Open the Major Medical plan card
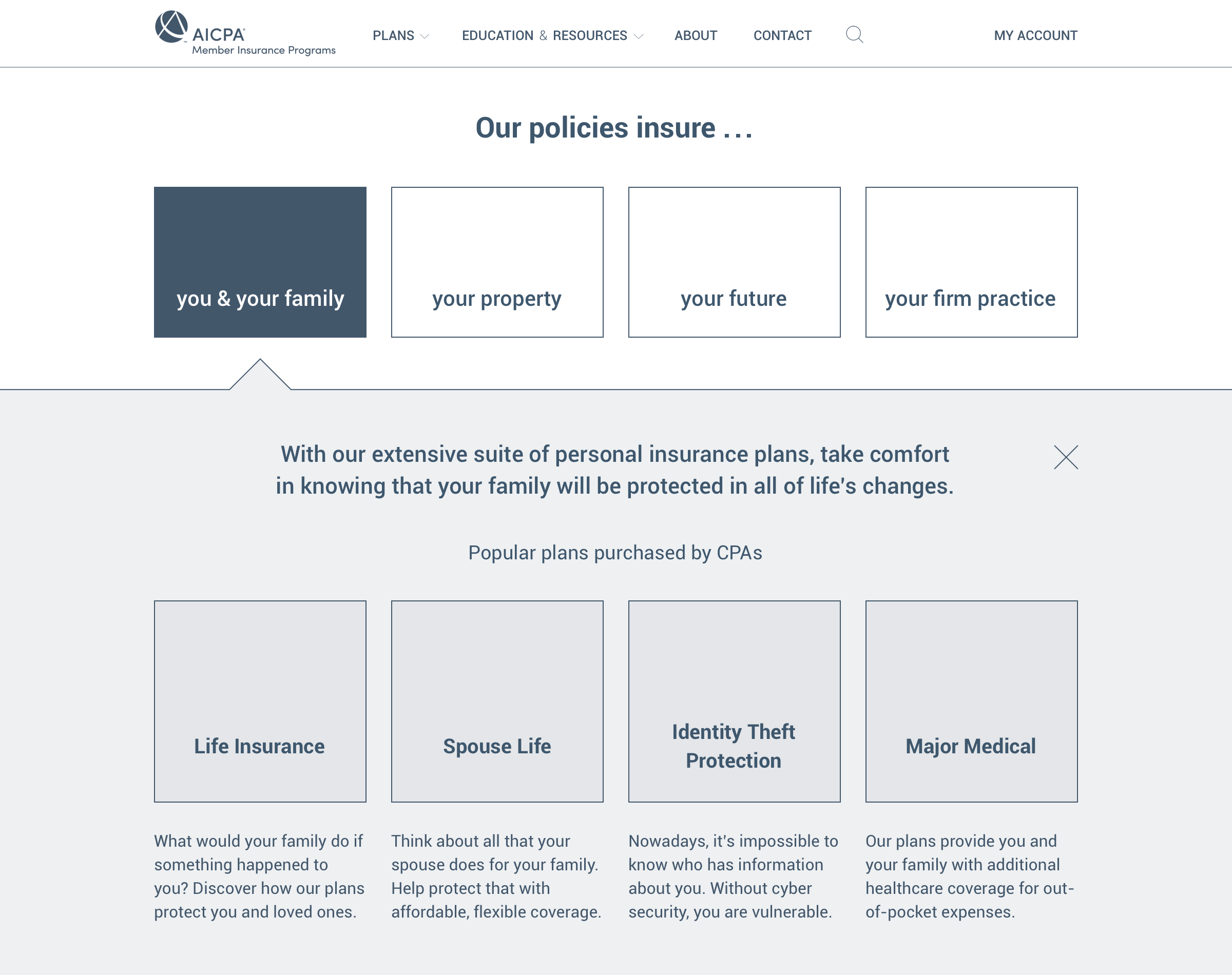 pos(971,701)
